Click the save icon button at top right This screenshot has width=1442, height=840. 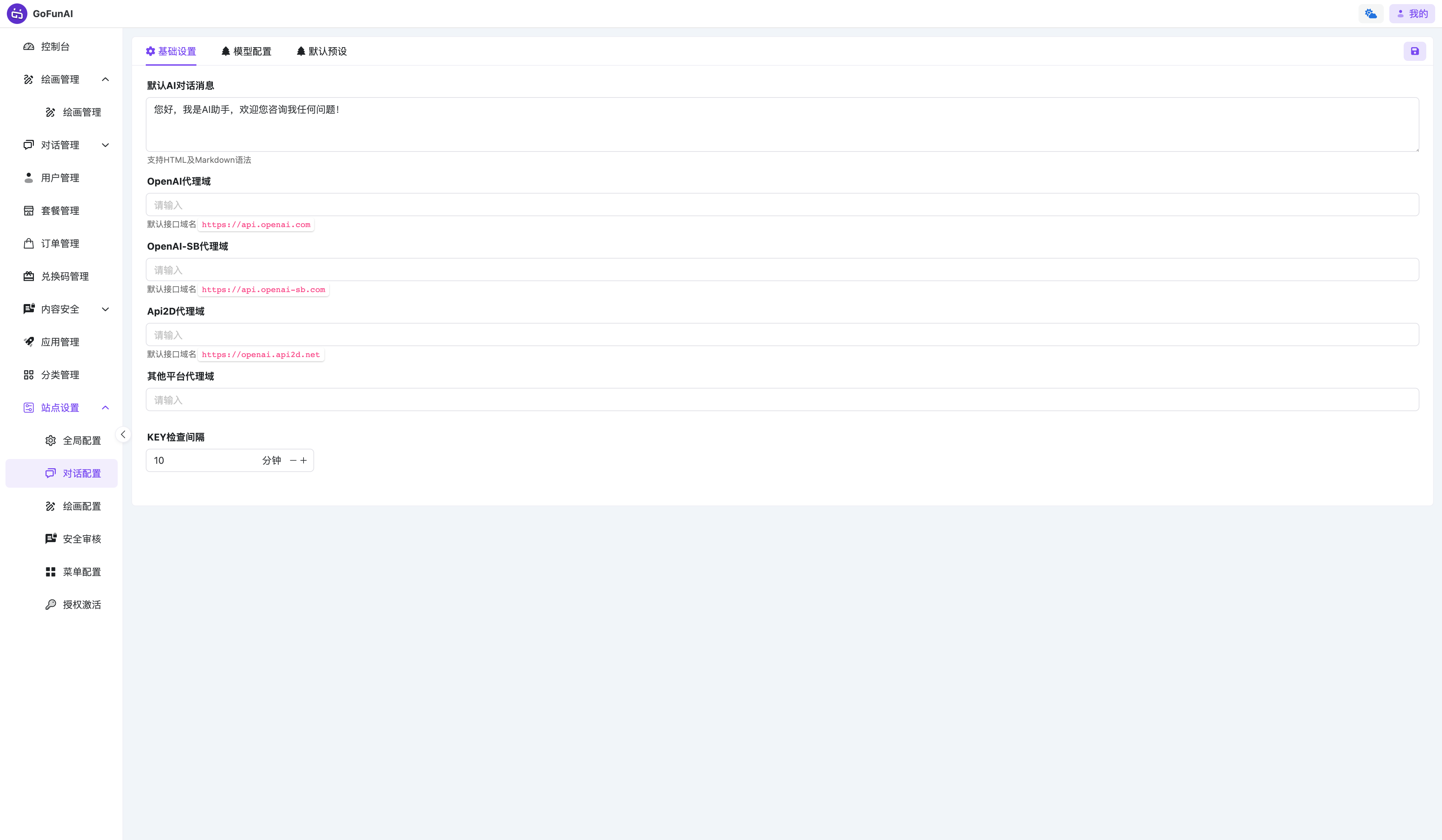click(x=1414, y=51)
